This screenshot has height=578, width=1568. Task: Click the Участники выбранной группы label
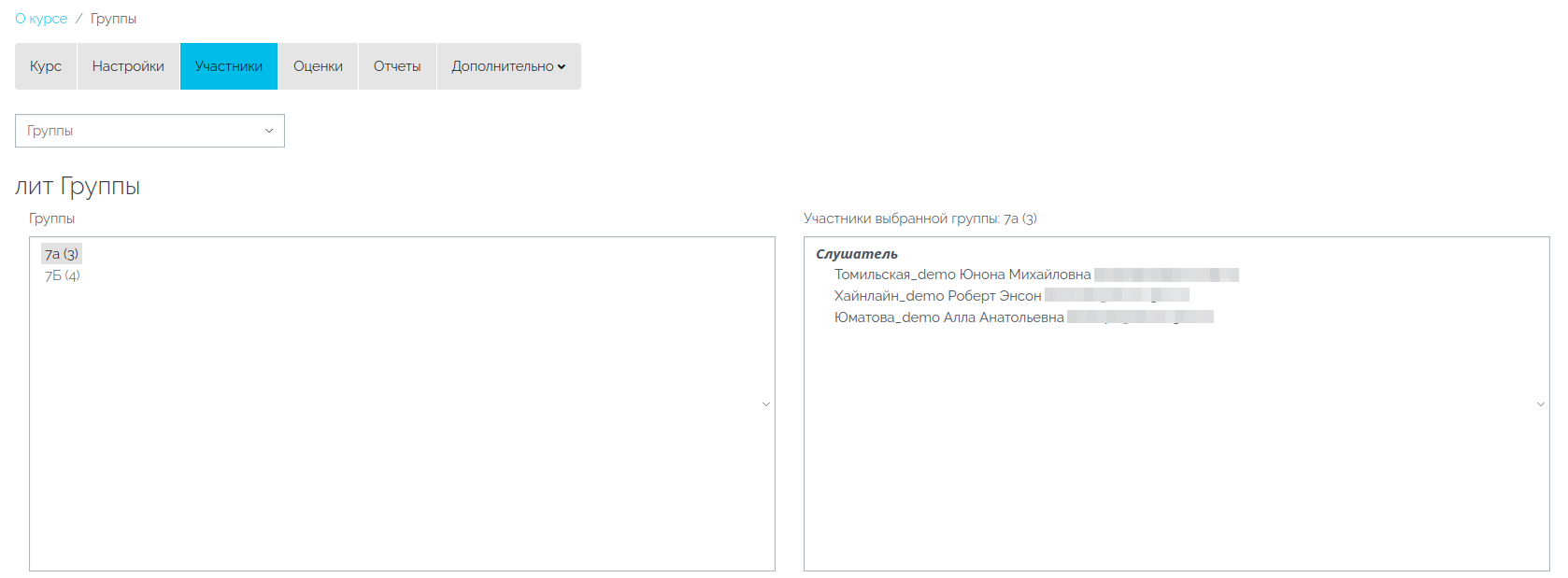tap(920, 219)
